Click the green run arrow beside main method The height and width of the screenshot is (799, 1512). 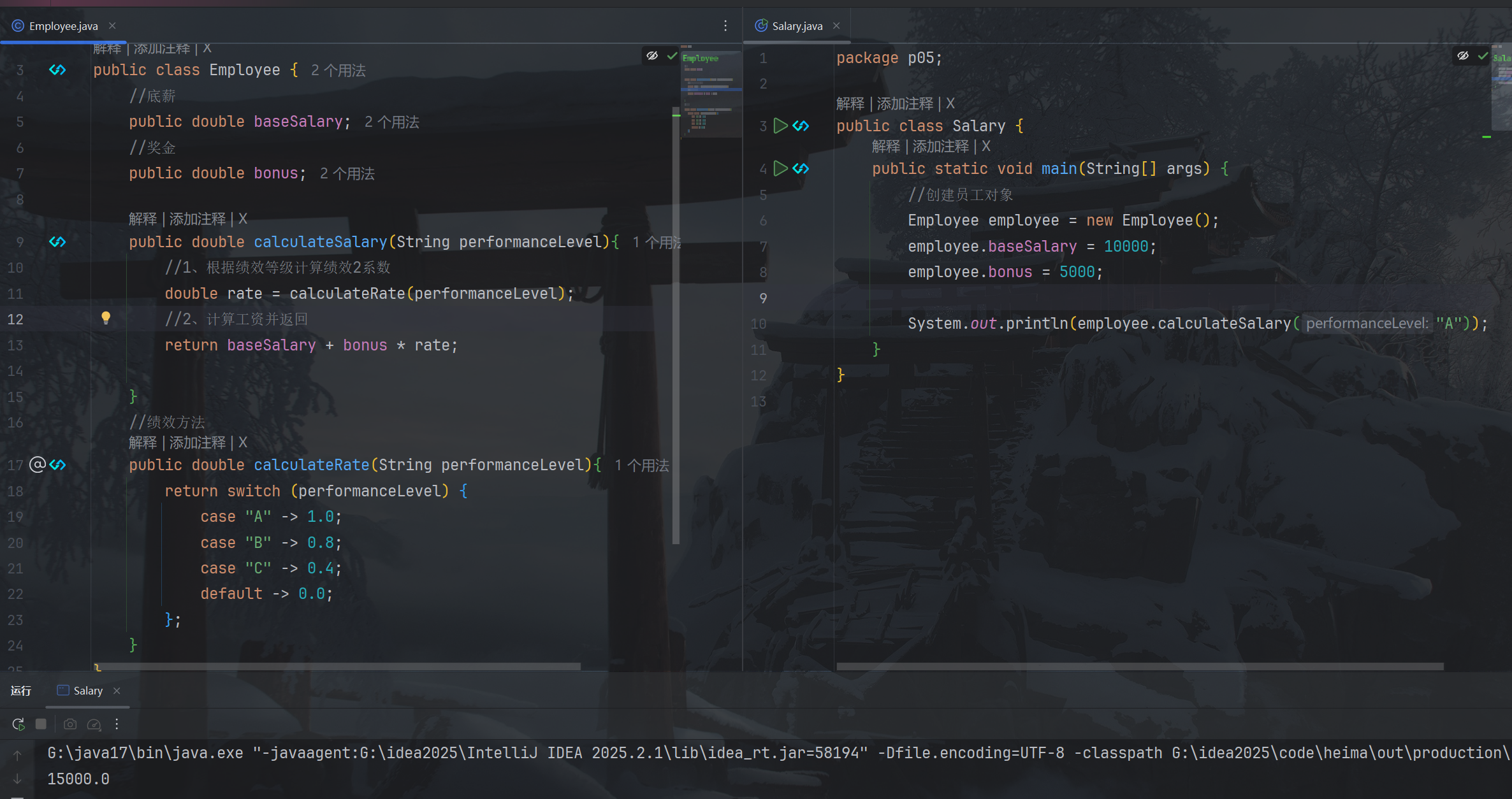780,169
